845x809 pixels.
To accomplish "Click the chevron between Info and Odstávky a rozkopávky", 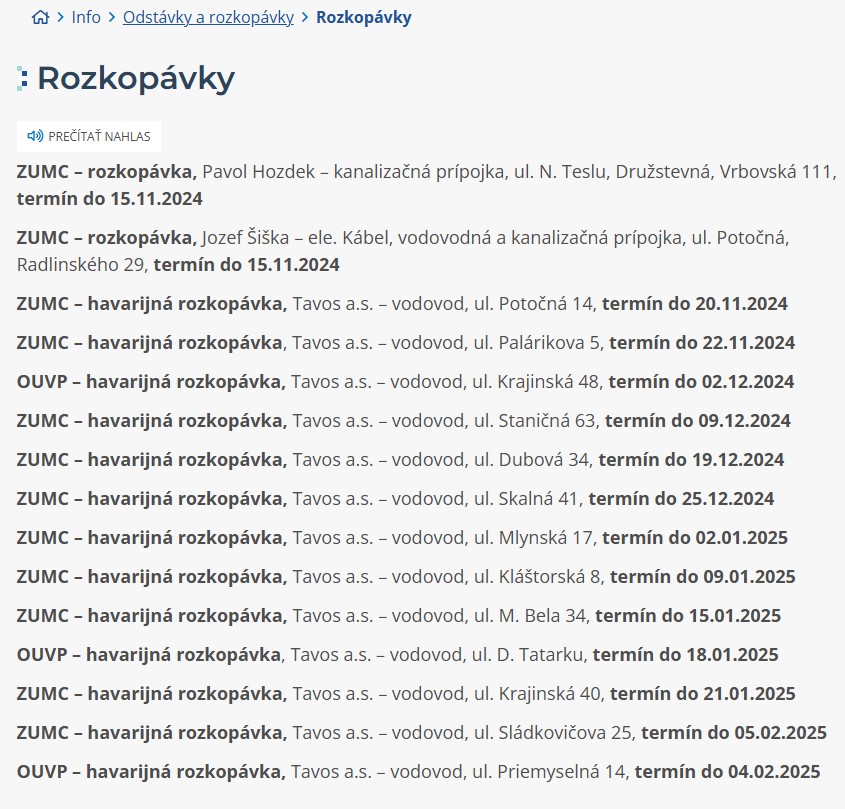I will tap(112, 17).
